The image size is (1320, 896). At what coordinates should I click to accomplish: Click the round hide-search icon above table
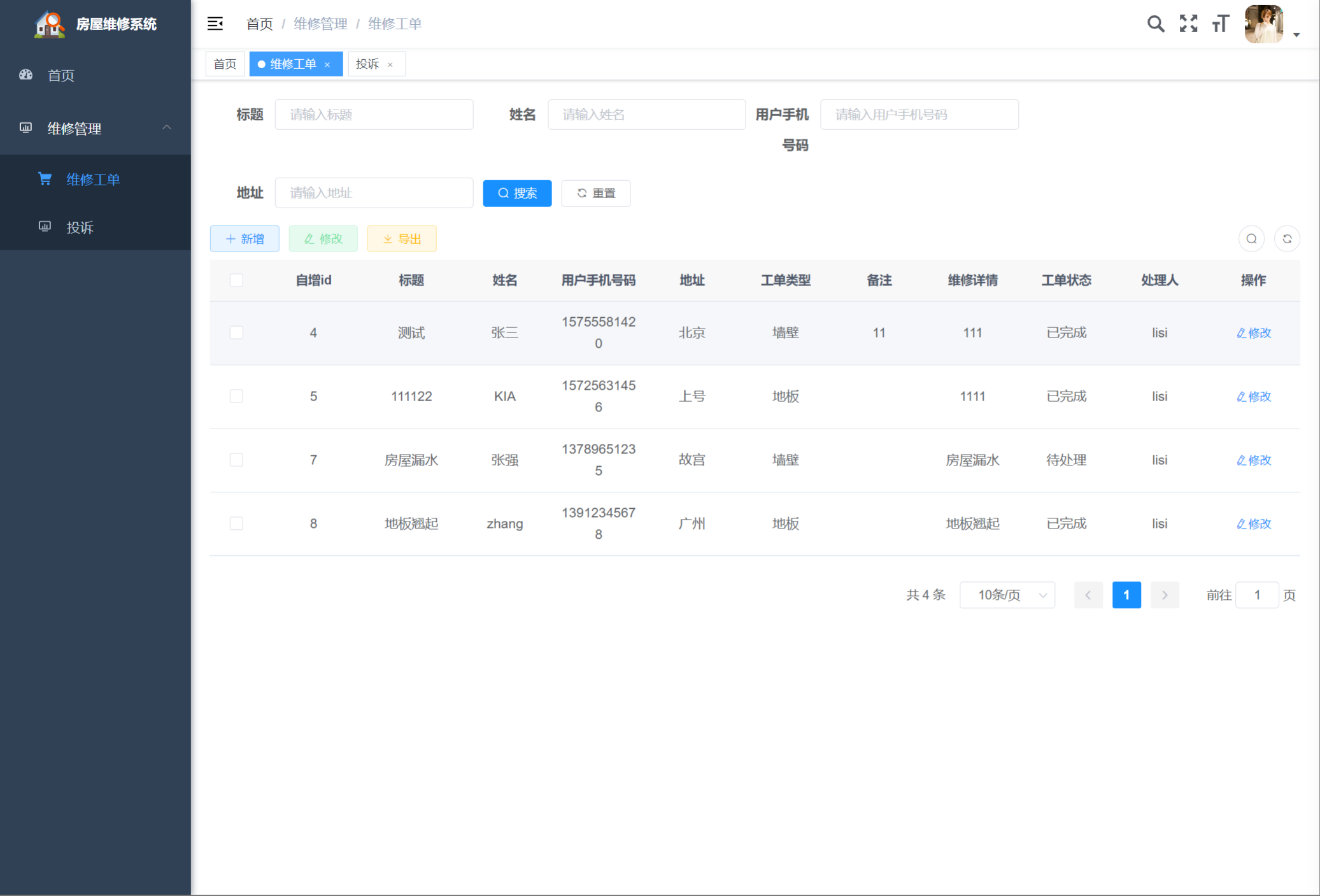click(x=1251, y=239)
